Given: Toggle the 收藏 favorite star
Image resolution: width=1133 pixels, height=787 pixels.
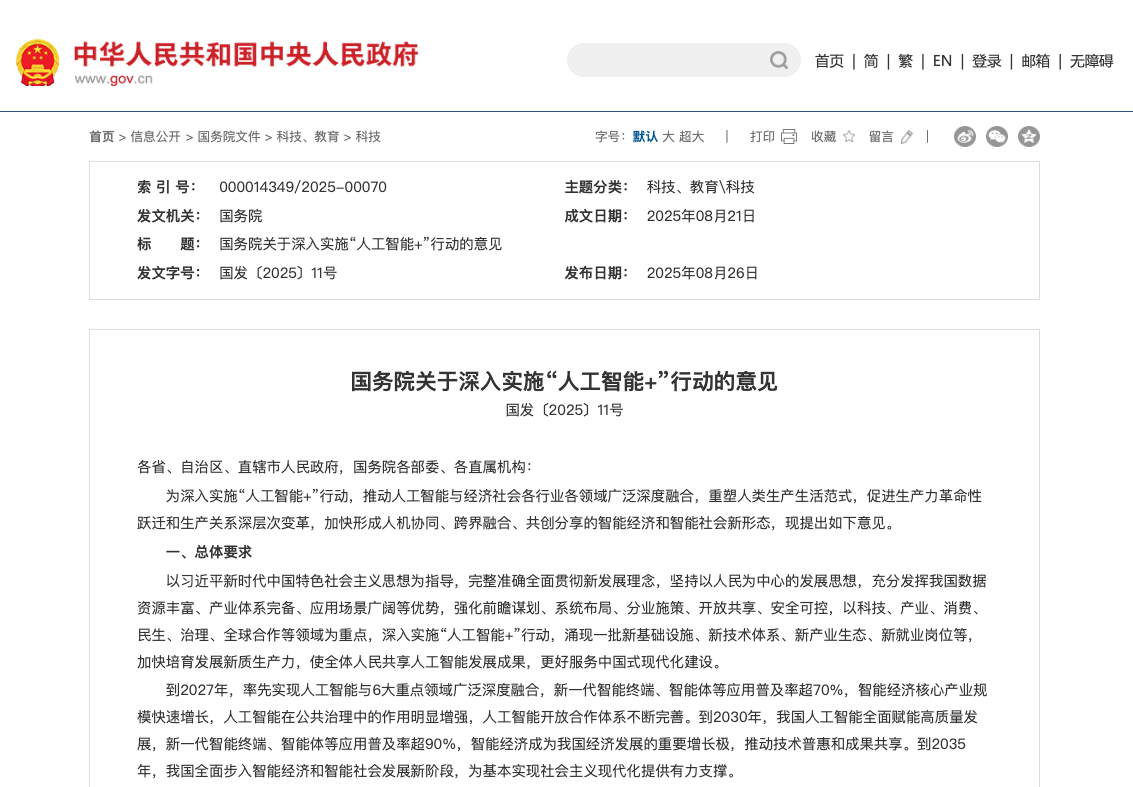Looking at the screenshot, I should pyautogui.click(x=847, y=136).
